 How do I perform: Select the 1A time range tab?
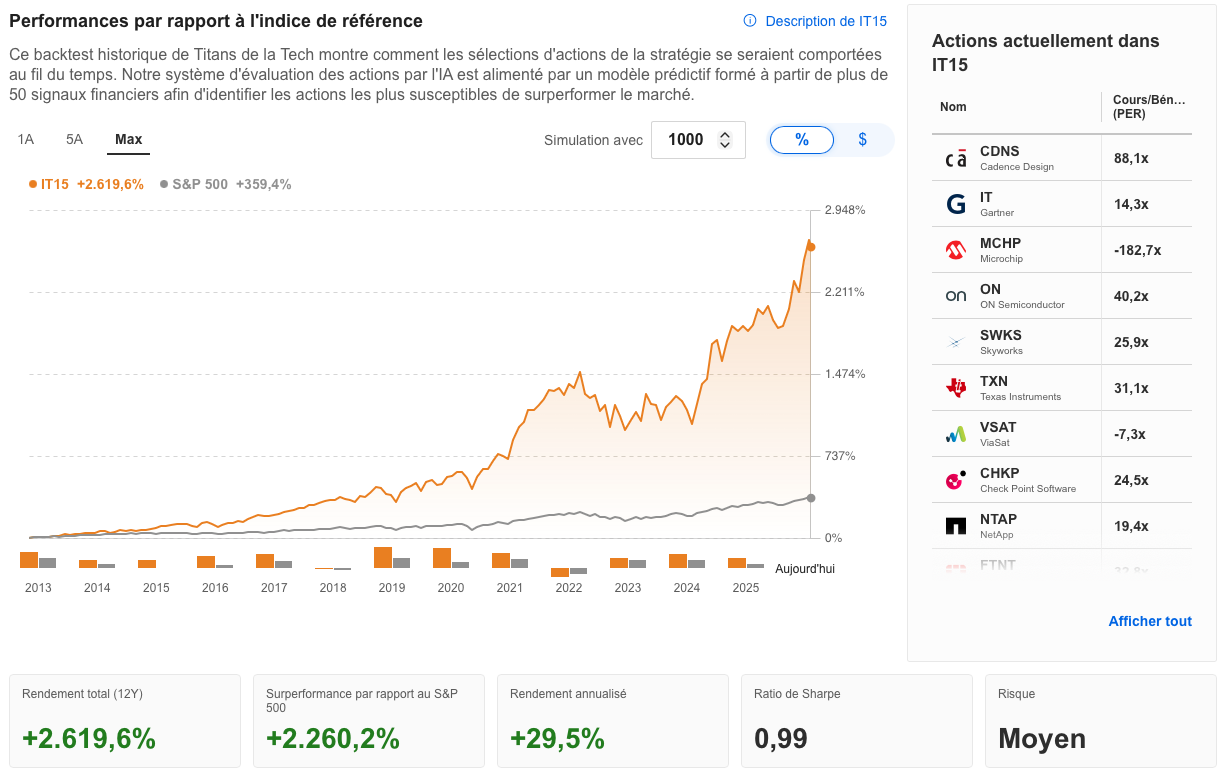26,139
